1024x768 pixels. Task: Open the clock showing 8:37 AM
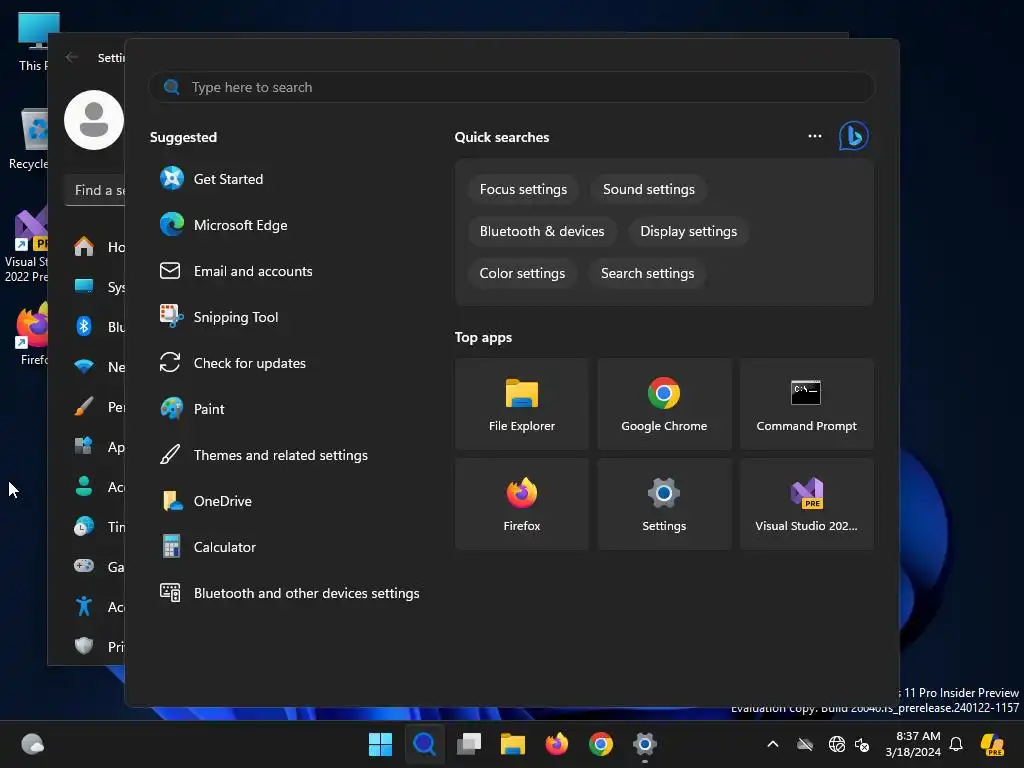(x=913, y=744)
